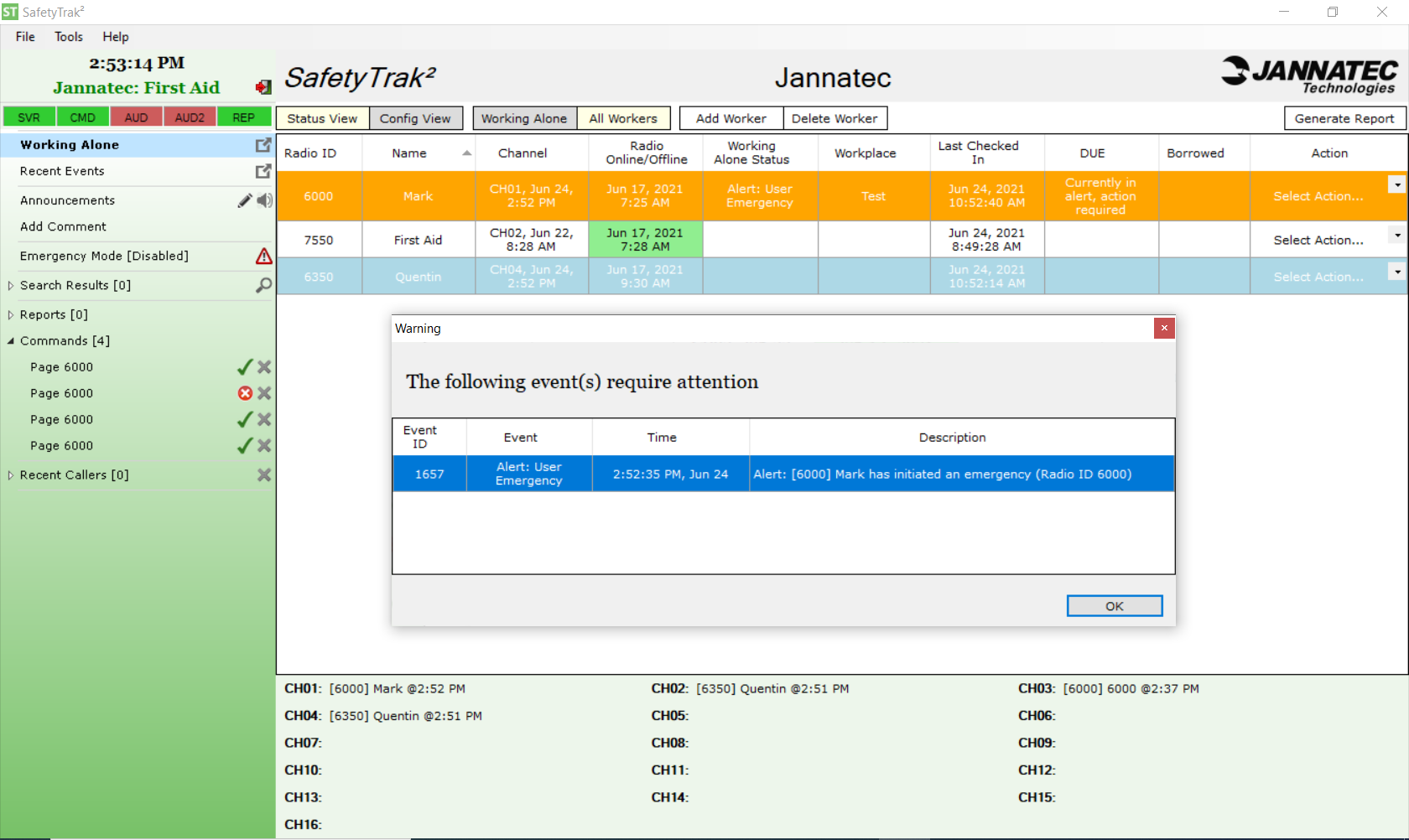
Task: Pop out the Working Alone panel icon
Action: pos(263,145)
